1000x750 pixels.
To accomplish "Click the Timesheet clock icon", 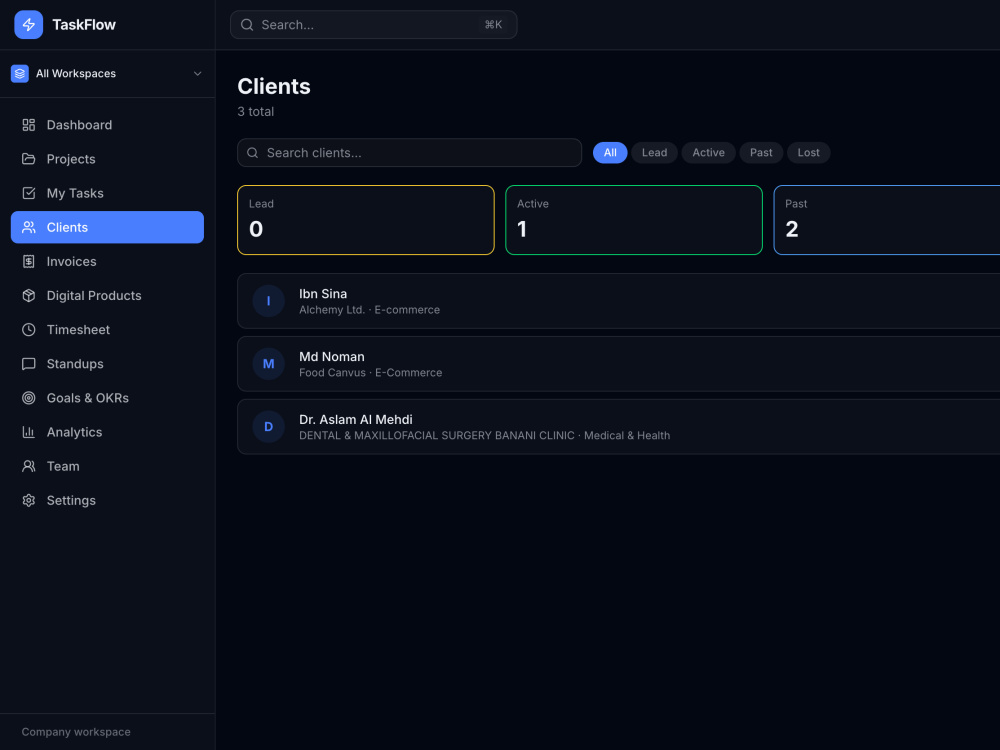I will pos(29,330).
